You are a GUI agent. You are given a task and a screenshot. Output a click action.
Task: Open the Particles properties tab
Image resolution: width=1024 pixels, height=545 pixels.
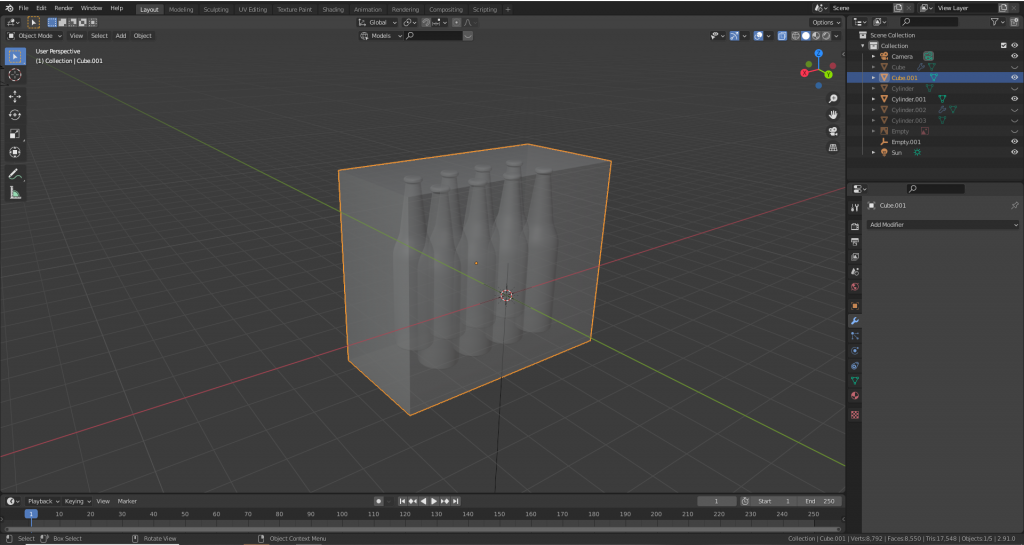(x=855, y=335)
